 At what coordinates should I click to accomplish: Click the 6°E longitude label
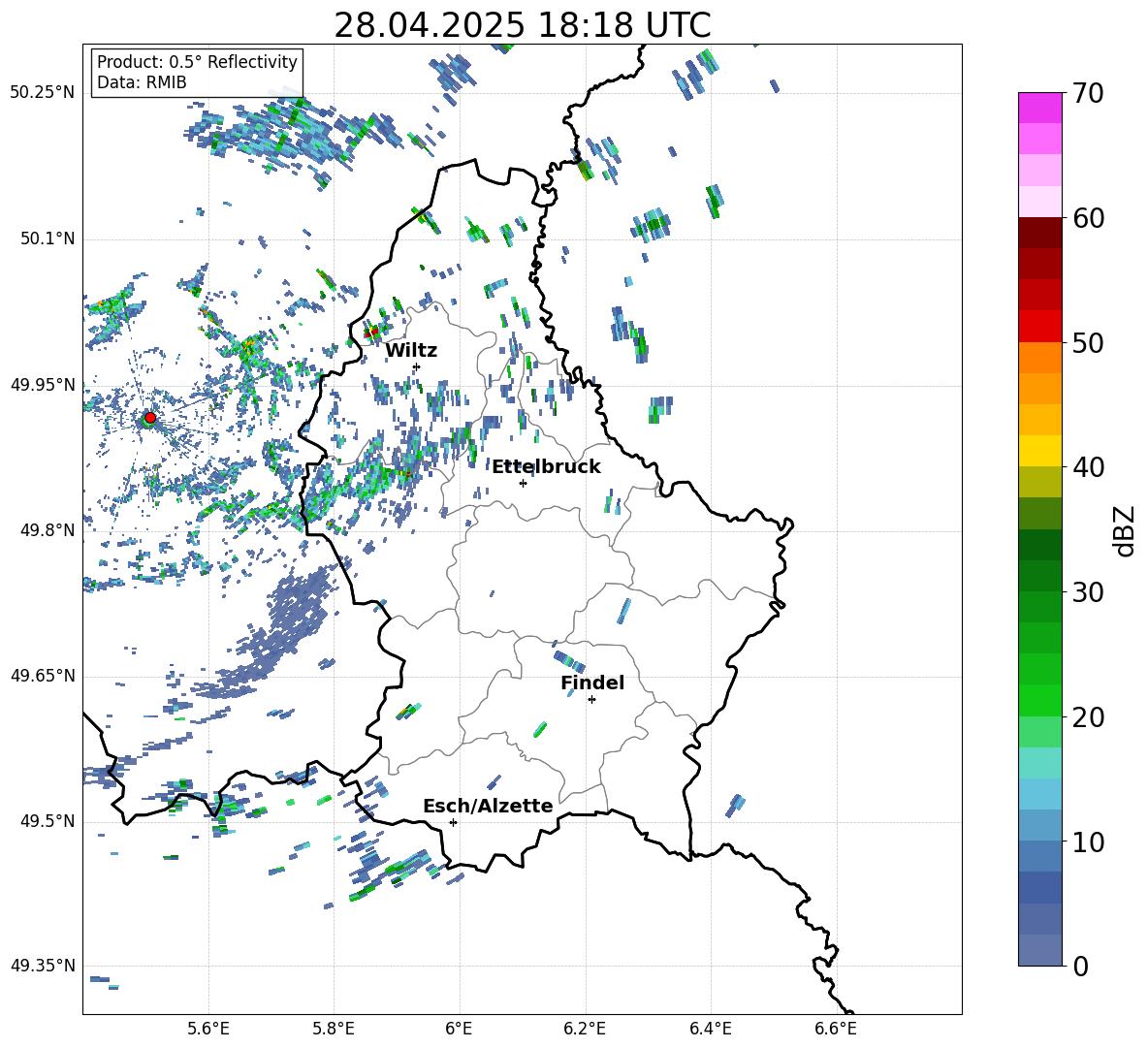point(459,1029)
